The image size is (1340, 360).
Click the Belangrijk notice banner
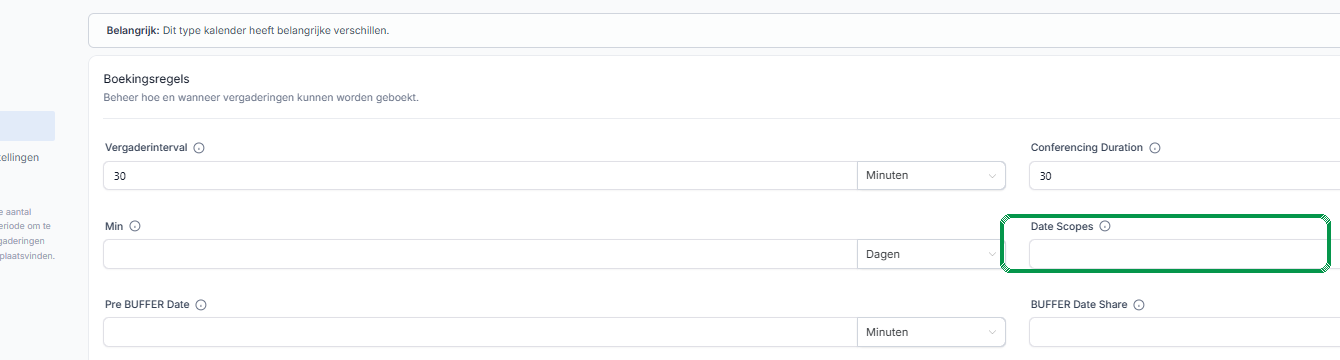tap(714, 30)
